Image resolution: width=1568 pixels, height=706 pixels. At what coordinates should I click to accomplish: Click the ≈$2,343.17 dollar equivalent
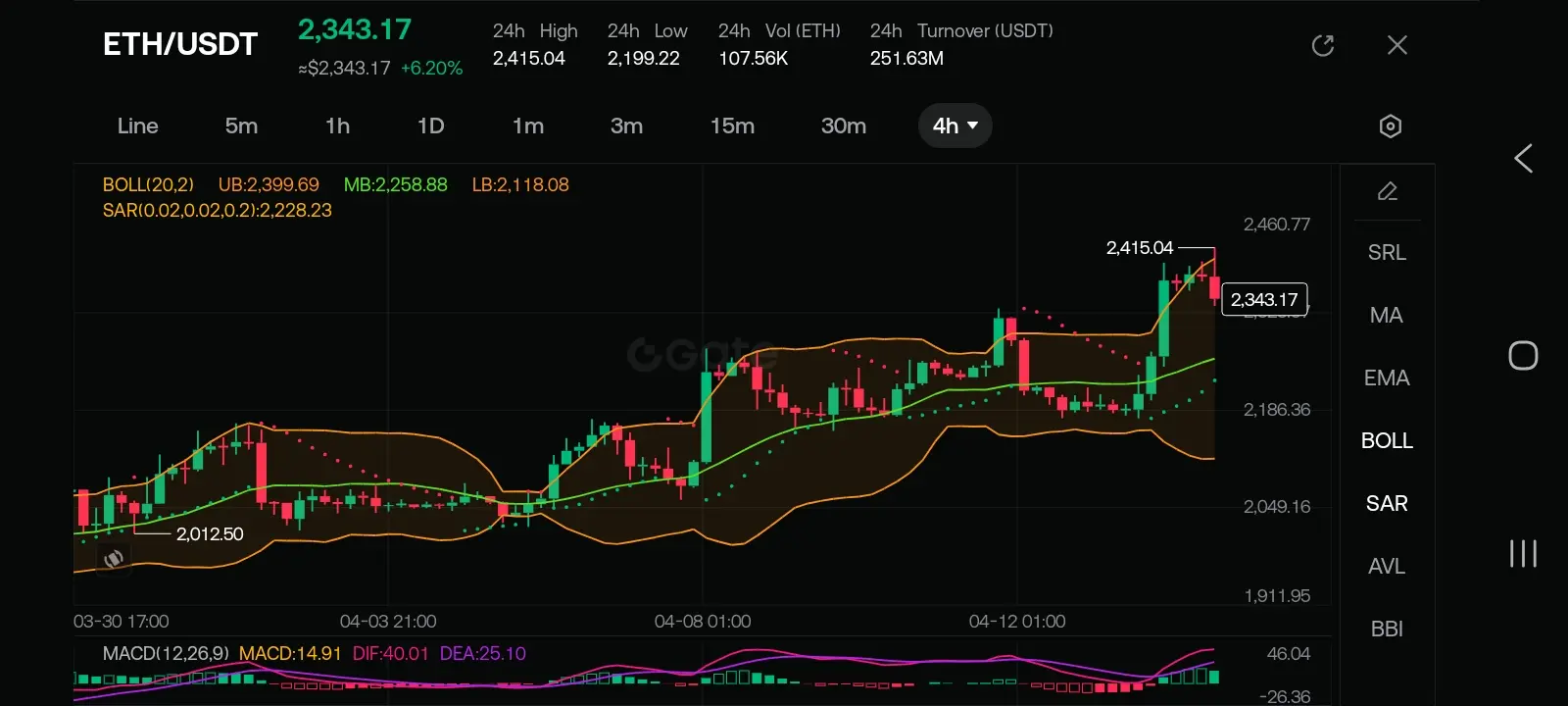coord(344,69)
